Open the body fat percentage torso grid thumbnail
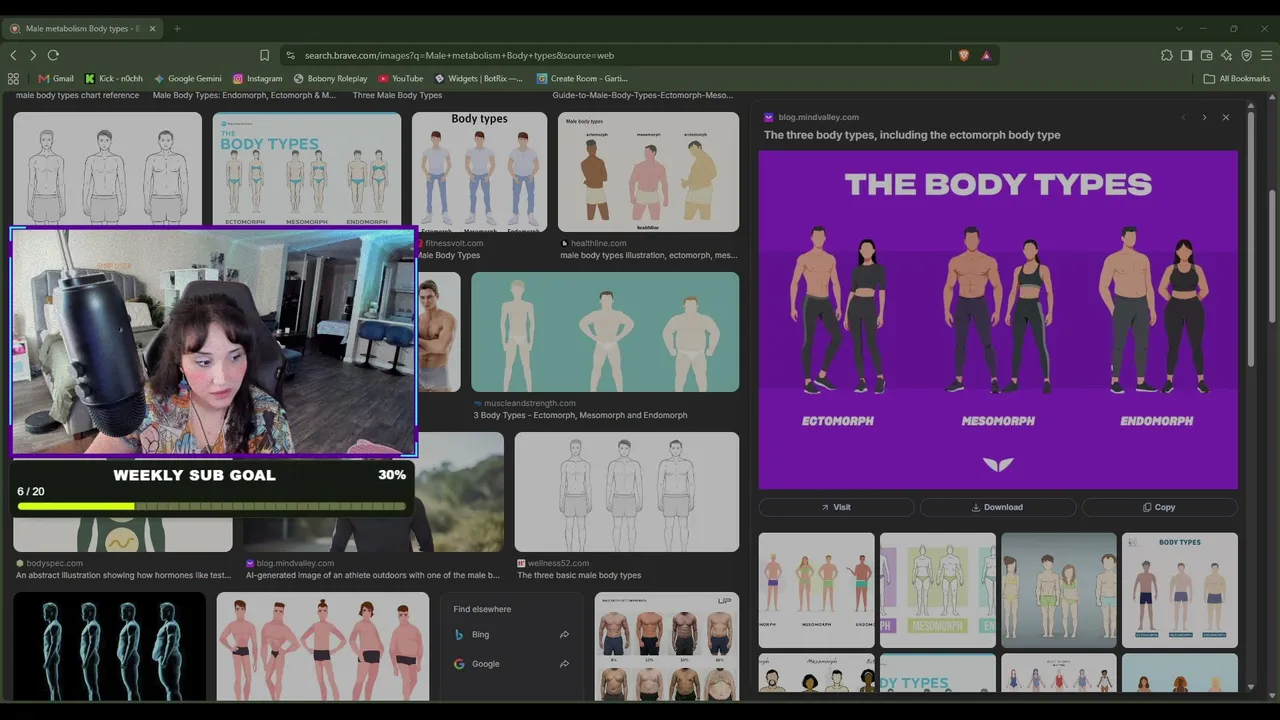Viewport: 1280px width, 720px height. 667,646
